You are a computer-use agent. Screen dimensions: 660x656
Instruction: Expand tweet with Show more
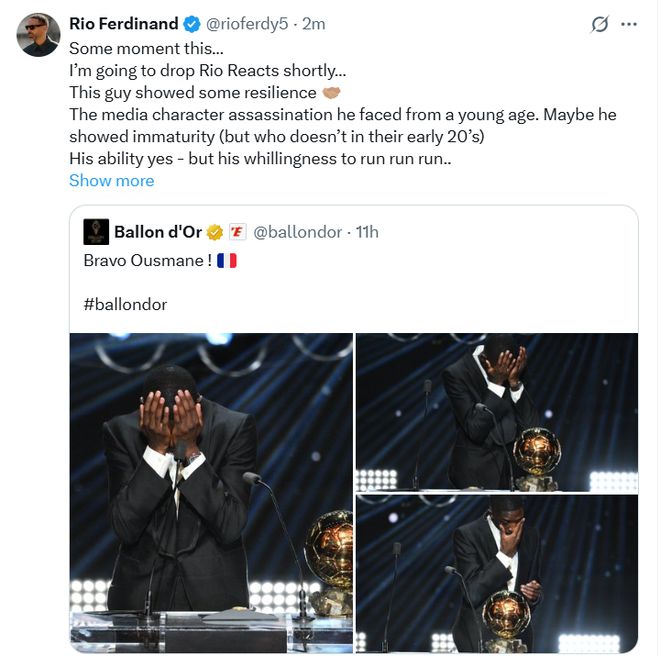pyautogui.click(x=111, y=181)
